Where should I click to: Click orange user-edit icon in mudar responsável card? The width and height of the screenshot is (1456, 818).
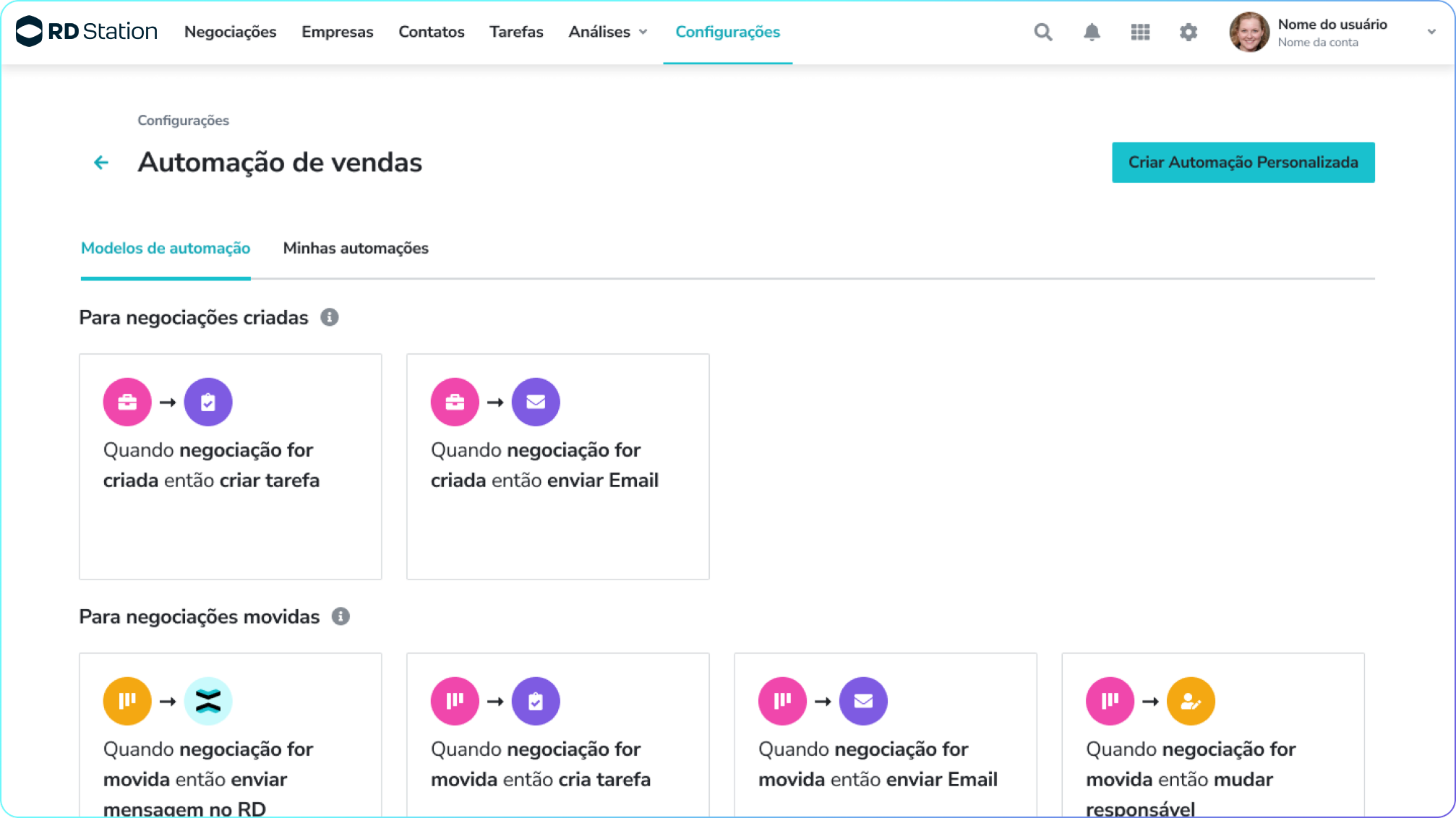point(1191,701)
